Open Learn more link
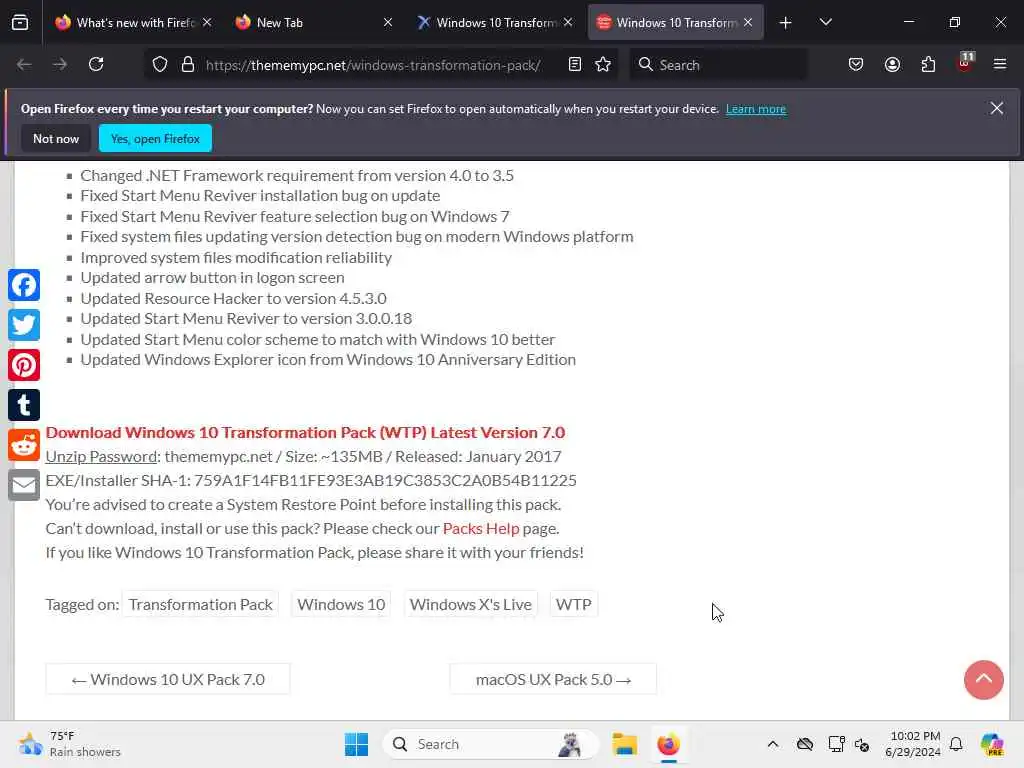This screenshot has width=1024, height=768. pyautogui.click(x=756, y=109)
